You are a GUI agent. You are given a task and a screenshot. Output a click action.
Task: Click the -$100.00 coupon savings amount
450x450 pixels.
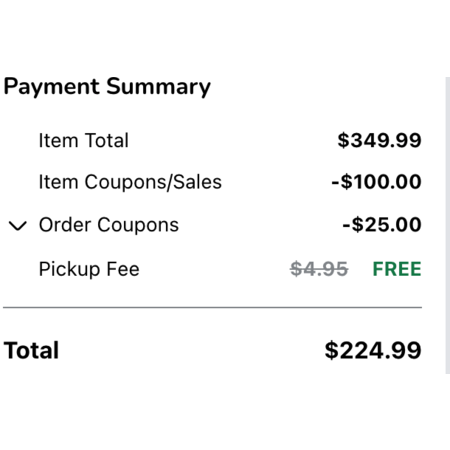coord(377,182)
